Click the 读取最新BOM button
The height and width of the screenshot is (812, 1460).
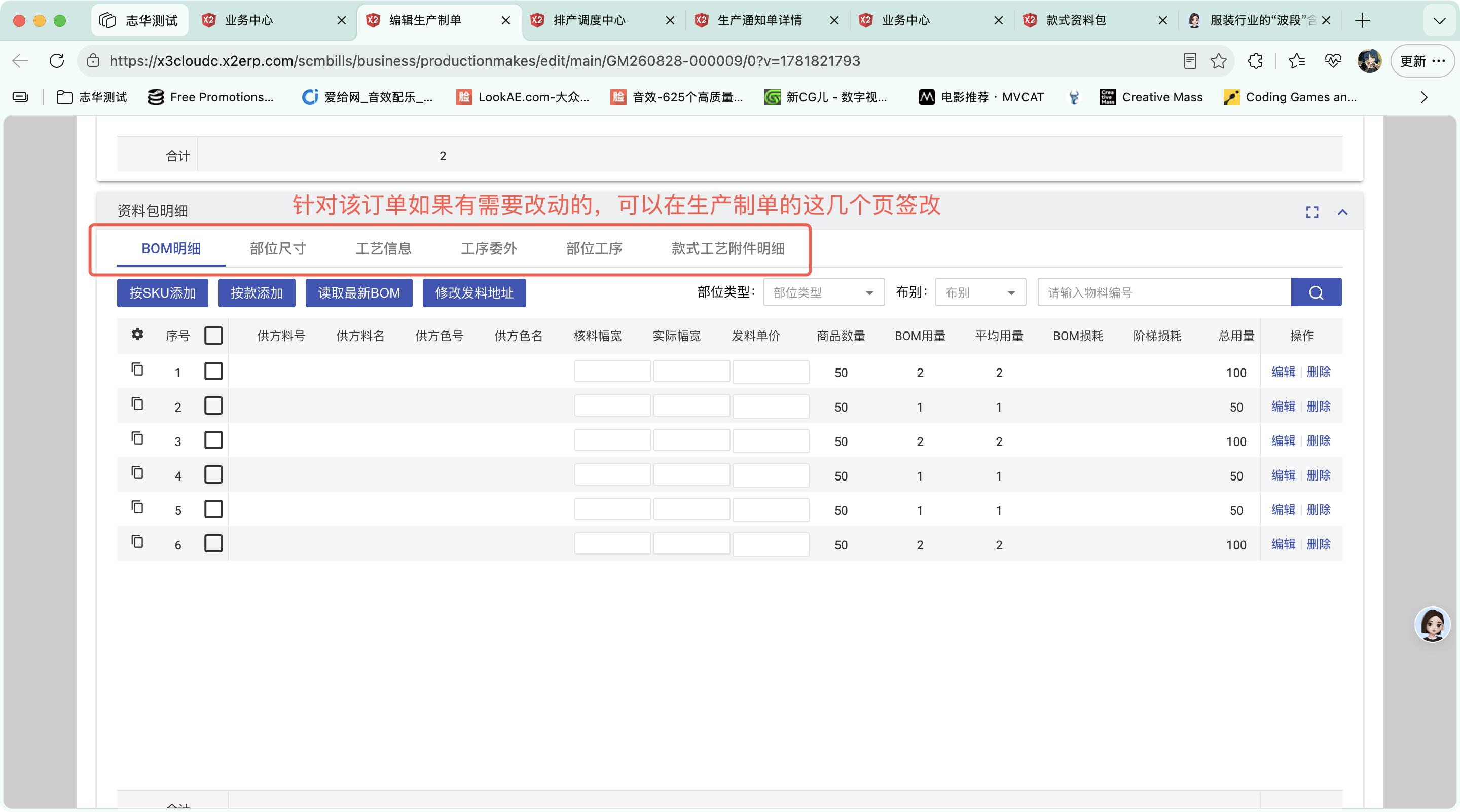pyautogui.click(x=359, y=293)
